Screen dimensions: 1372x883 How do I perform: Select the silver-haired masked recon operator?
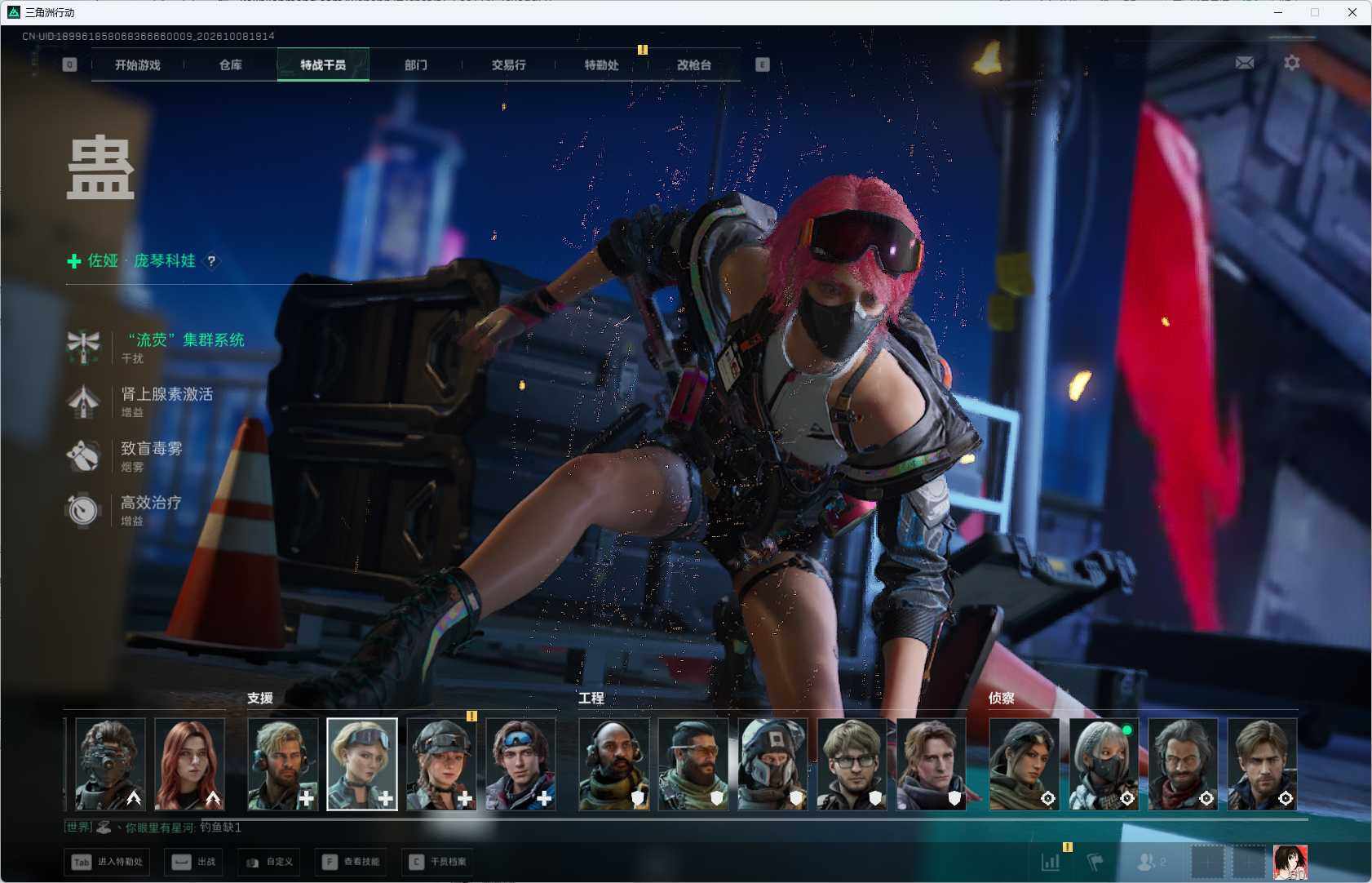1104,765
